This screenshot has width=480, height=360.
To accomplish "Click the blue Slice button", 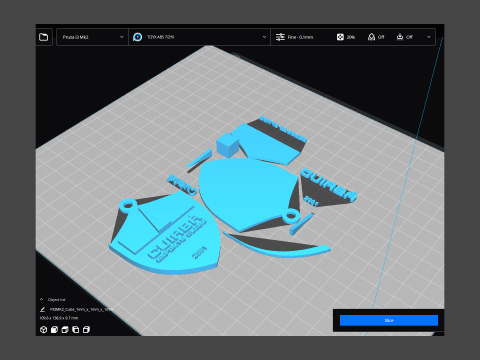I will (x=389, y=320).
